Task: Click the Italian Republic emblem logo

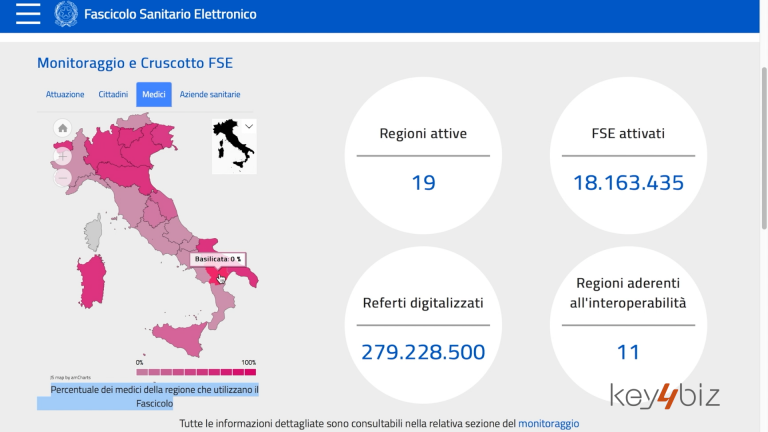Action: (x=66, y=14)
